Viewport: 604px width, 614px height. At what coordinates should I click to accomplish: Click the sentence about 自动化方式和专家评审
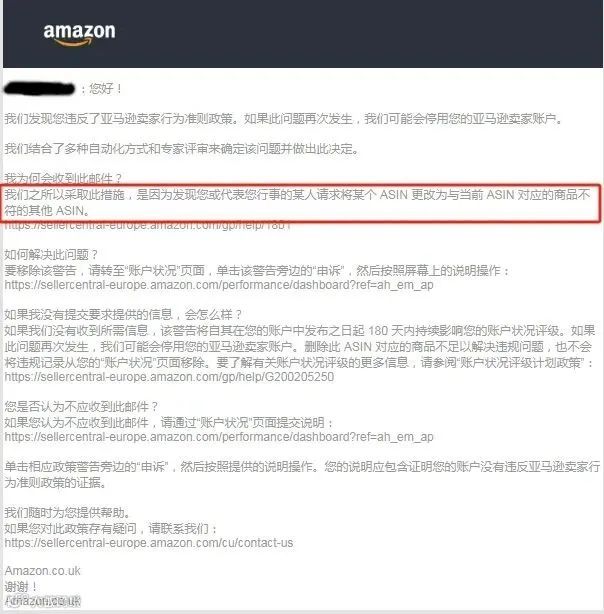pyautogui.click(x=182, y=149)
